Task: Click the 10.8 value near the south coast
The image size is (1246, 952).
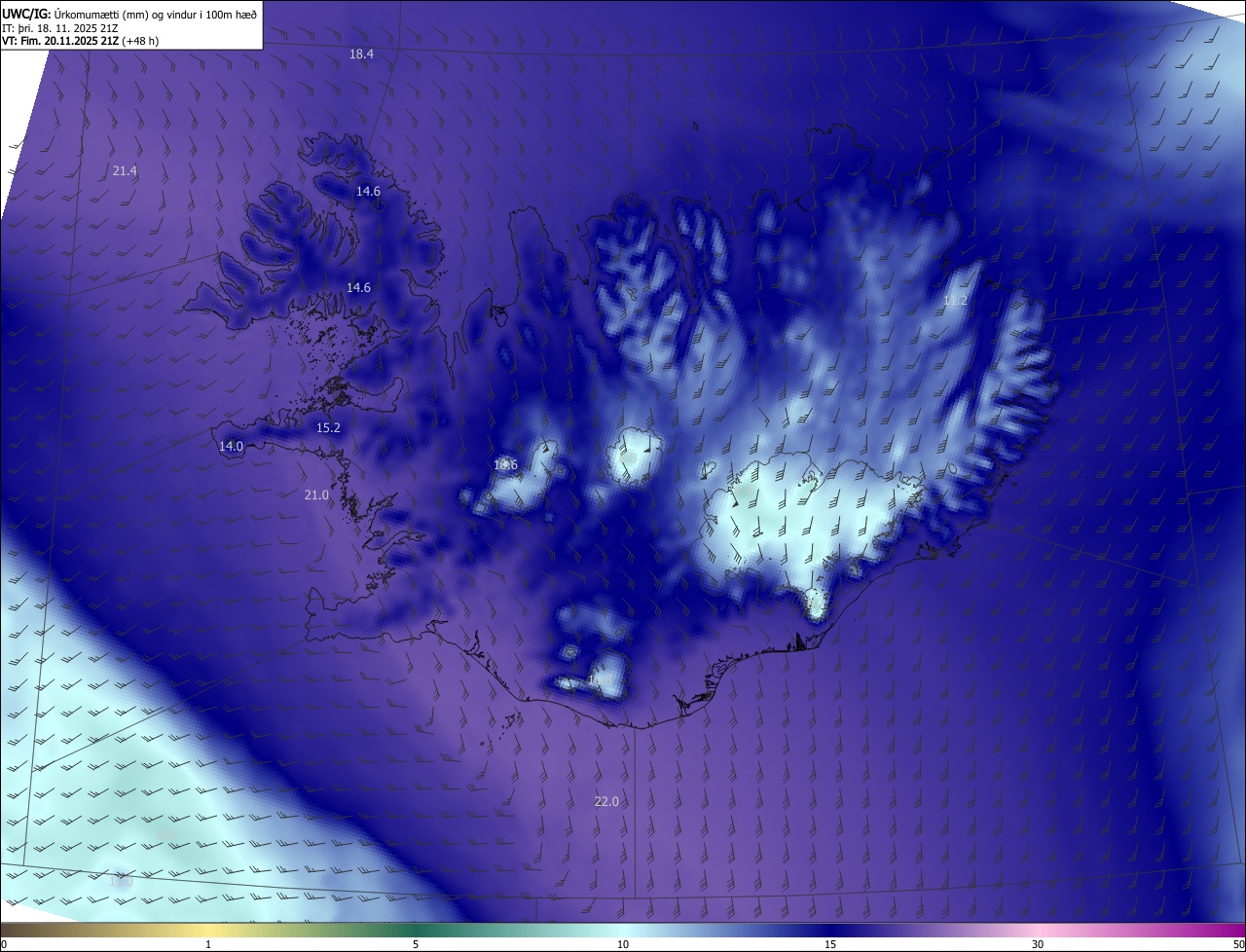Action: coord(600,678)
